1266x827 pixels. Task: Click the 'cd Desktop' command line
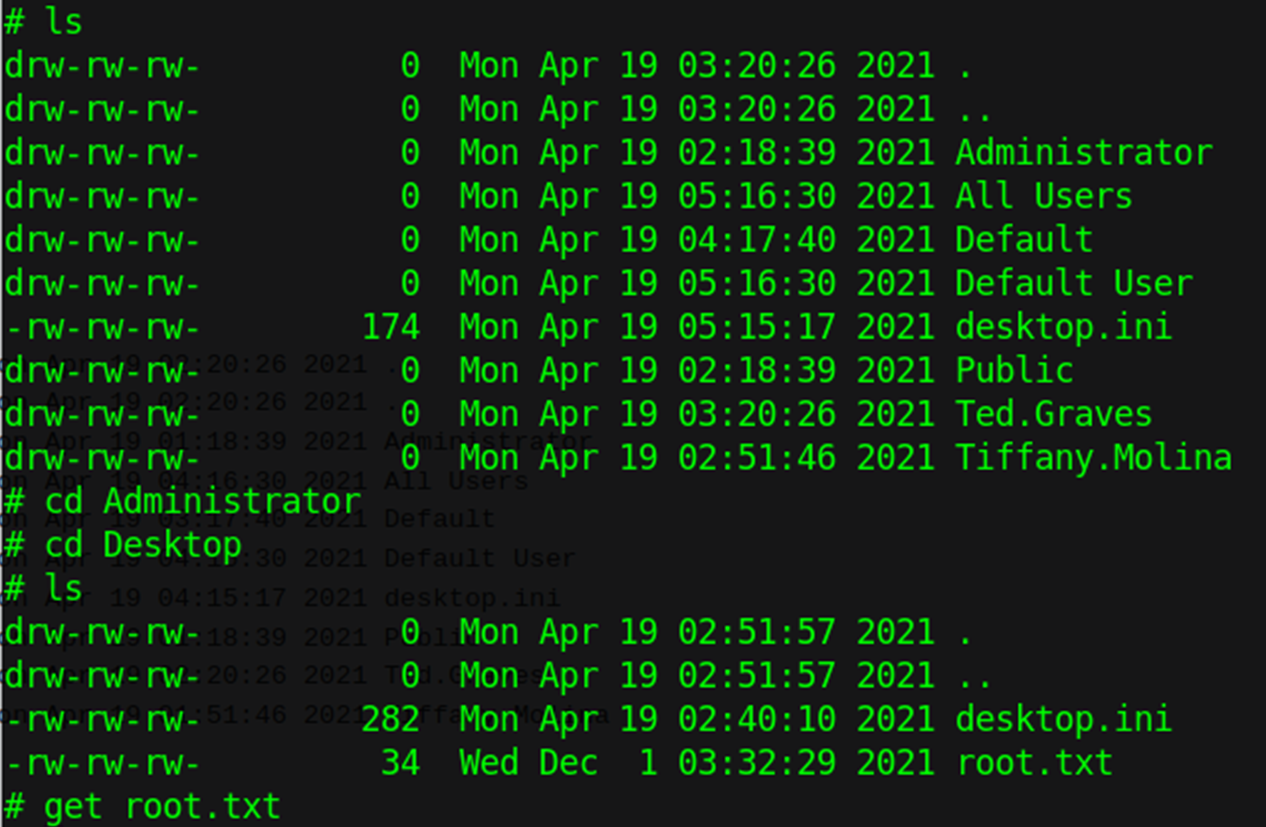(123, 545)
